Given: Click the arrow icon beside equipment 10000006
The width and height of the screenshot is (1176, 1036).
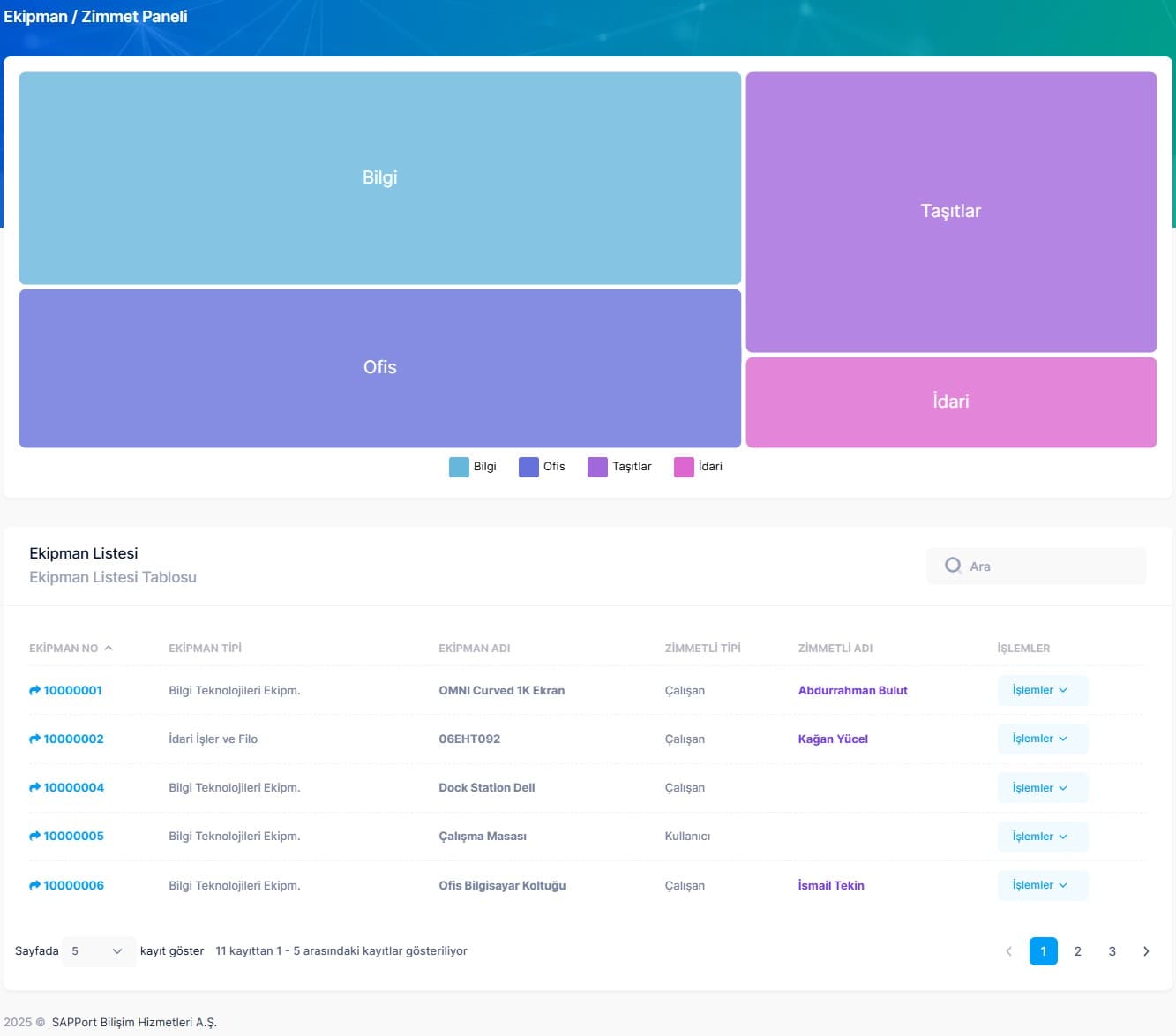Looking at the screenshot, I should 35,885.
